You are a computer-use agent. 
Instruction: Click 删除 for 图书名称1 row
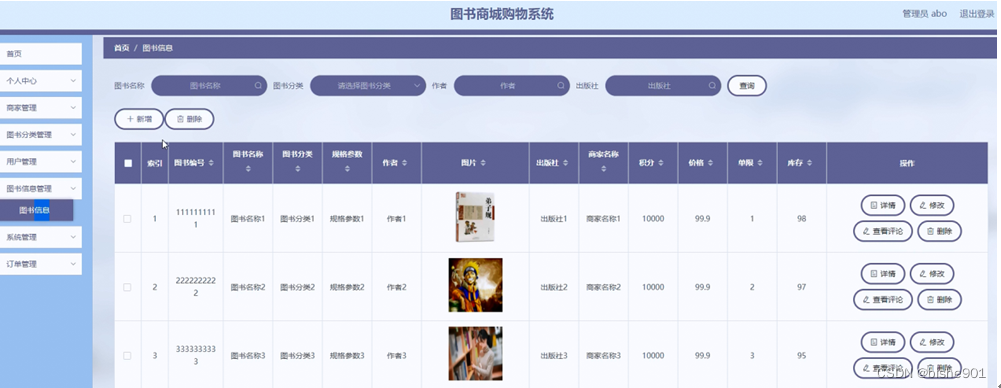[940, 231]
